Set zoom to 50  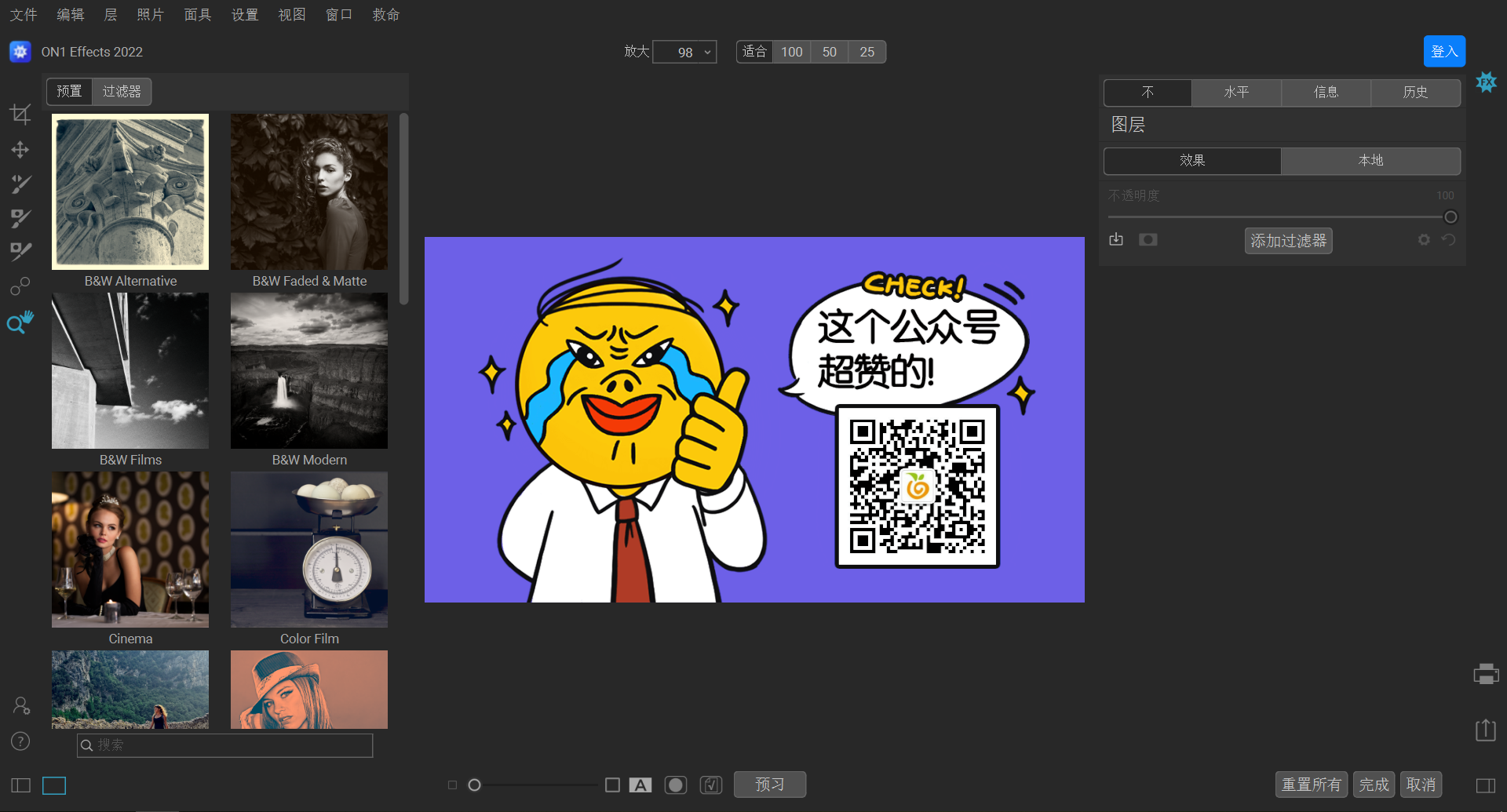[830, 52]
